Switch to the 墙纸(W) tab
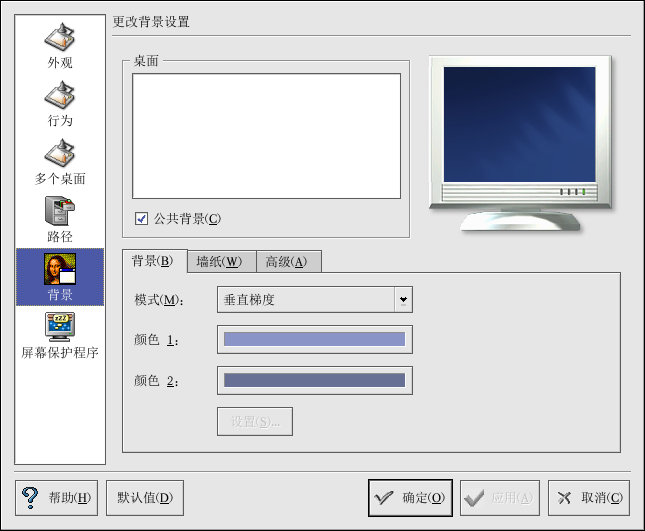This screenshot has width=645, height=531. point(221,262)
